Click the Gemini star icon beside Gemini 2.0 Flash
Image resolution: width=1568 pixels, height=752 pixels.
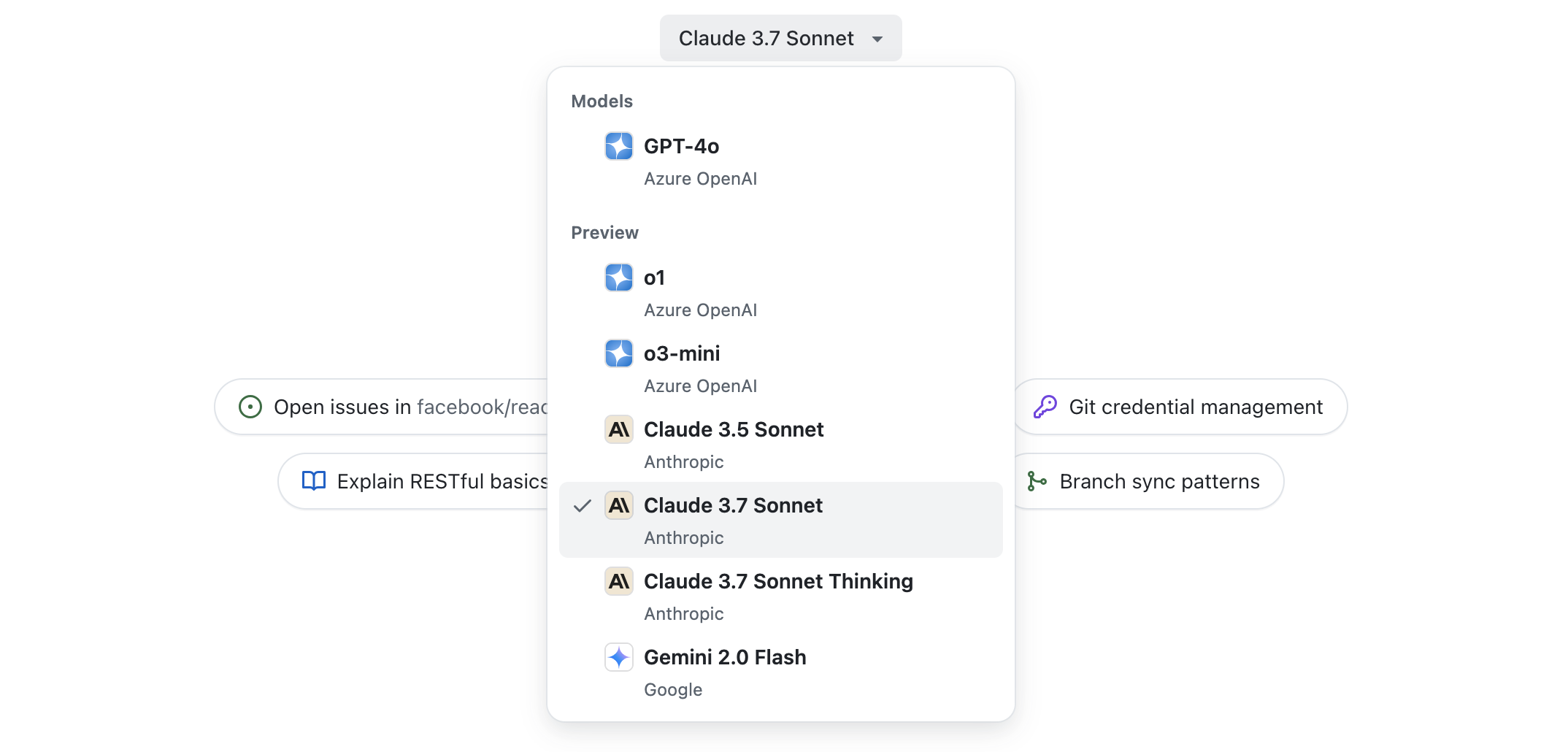pos(619,657)
